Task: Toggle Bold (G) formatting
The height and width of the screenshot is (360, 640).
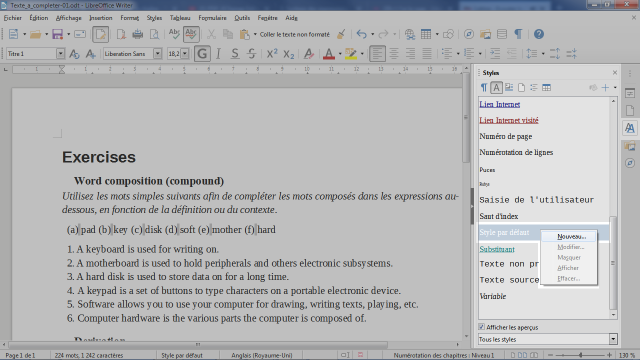Action: 202,53
